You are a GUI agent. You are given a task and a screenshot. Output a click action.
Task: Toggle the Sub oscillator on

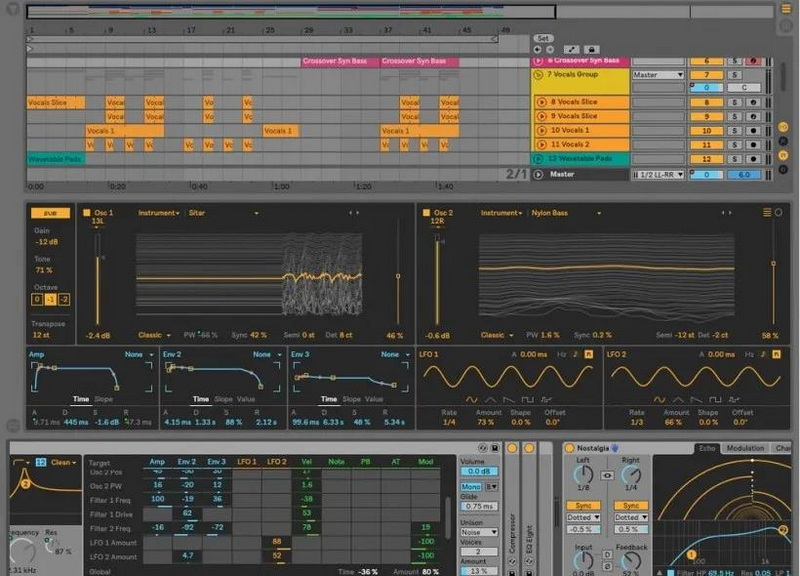tap(50, 213)
